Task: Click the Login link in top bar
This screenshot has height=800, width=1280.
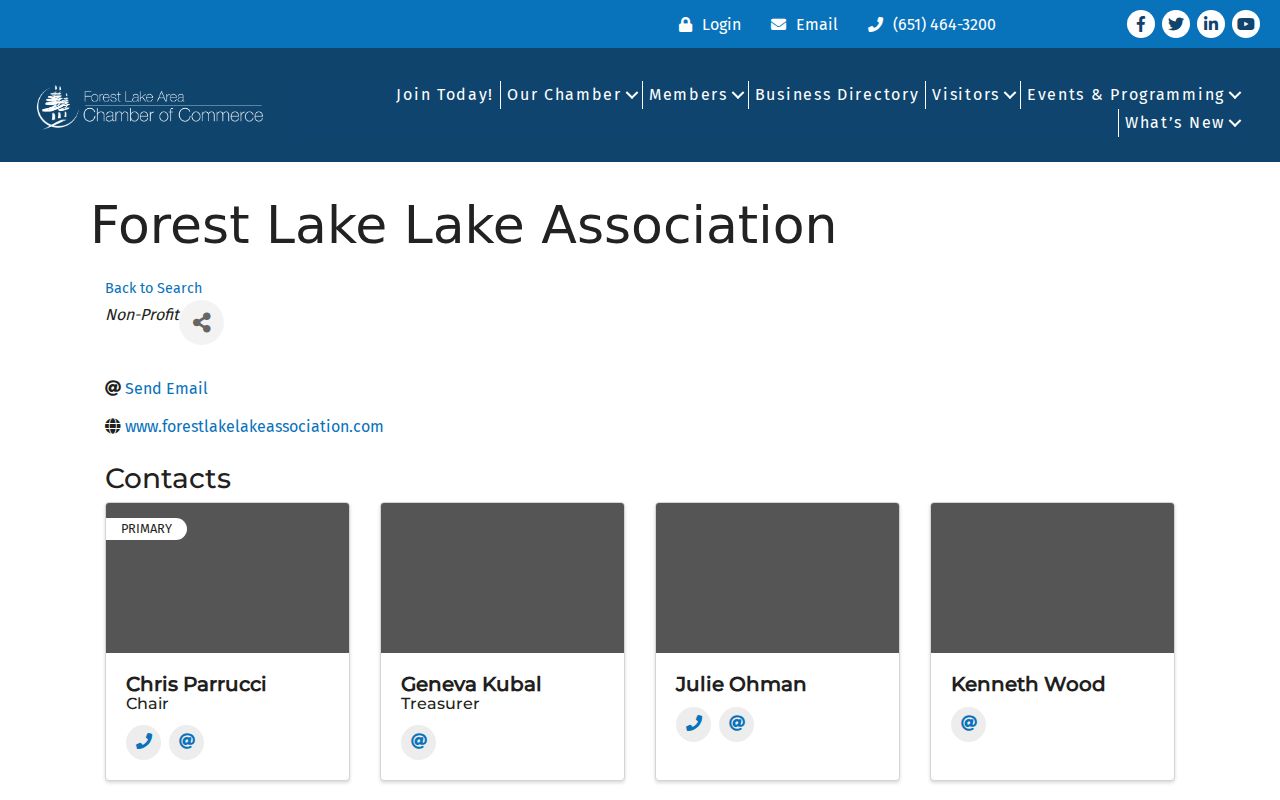Action: click(721, 25)
